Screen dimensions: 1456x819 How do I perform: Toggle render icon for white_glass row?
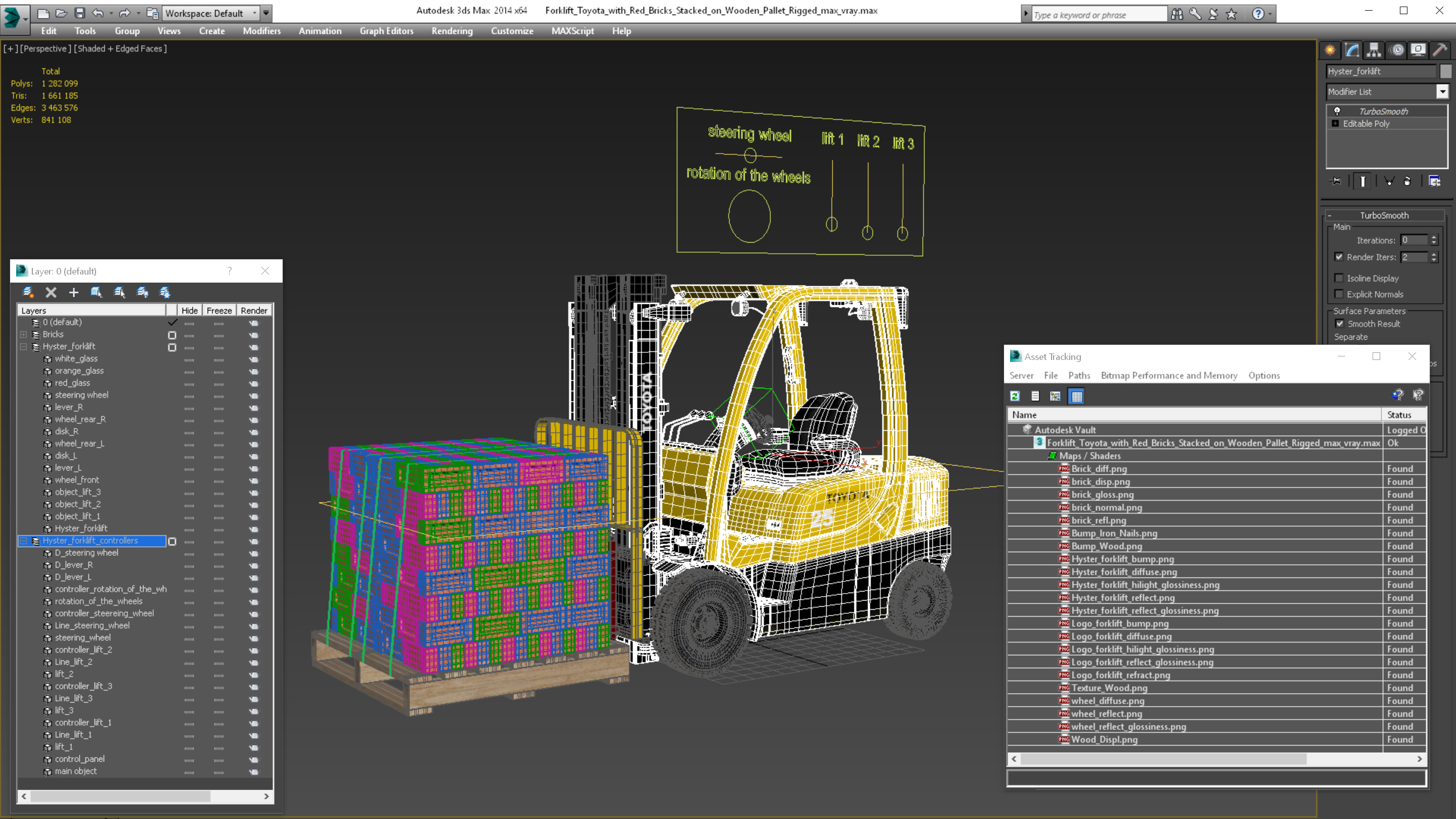[254, 359]
